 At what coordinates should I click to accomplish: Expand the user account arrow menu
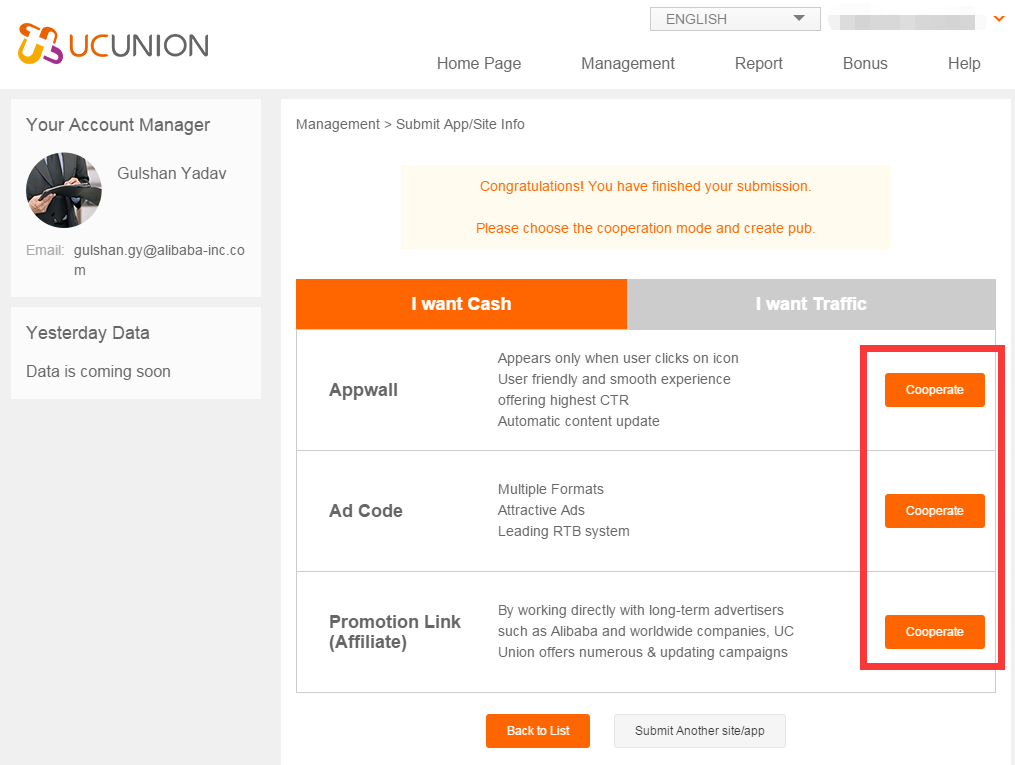coord(998,19)
